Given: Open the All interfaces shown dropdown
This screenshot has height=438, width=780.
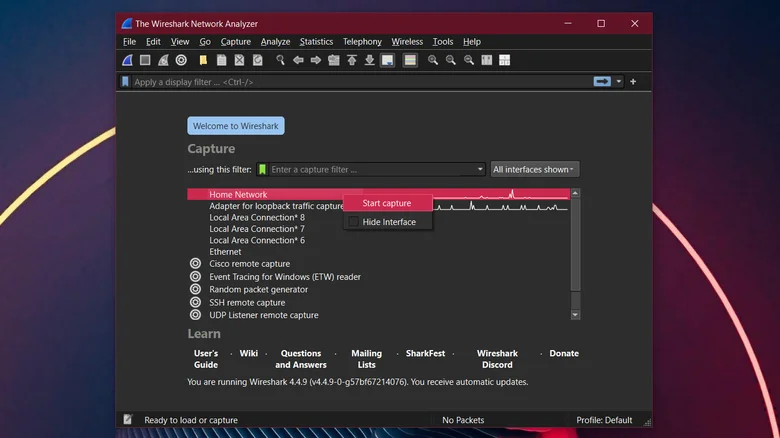Looking at the screenshot, I should pyautogui.click(x=535, y=169).
